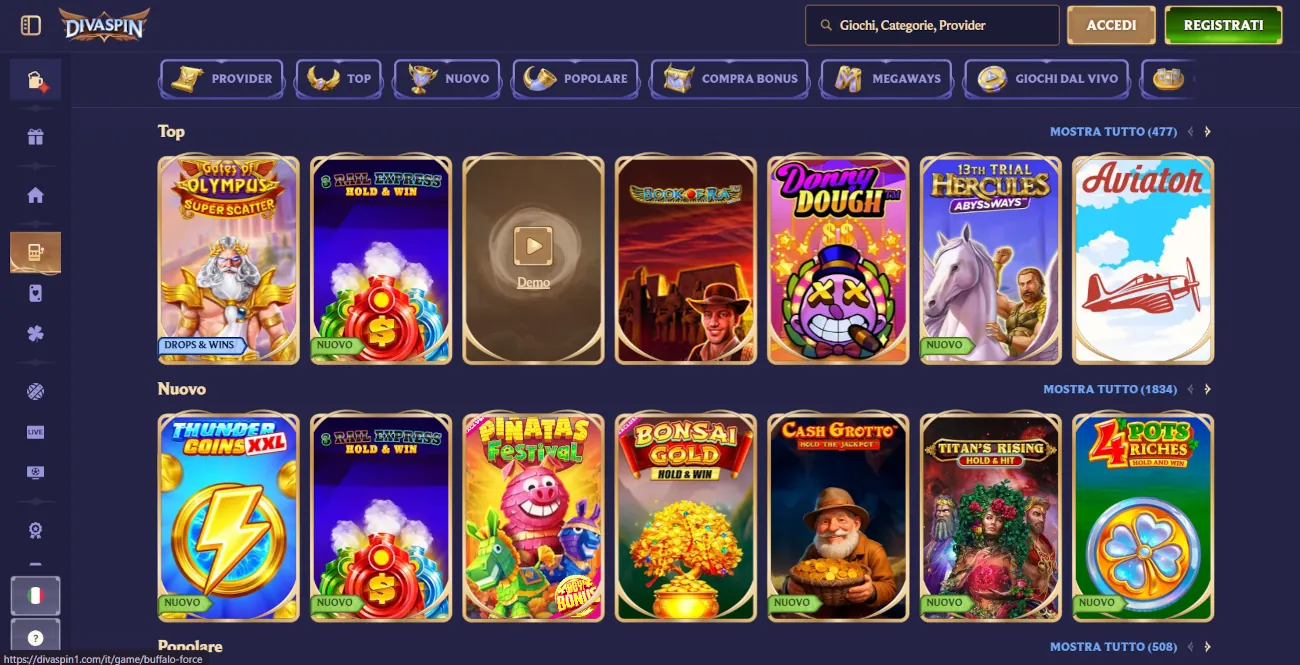The image size is (1300, 665).
Task: Click the clover sidebar icon
Action: (36, 333)
